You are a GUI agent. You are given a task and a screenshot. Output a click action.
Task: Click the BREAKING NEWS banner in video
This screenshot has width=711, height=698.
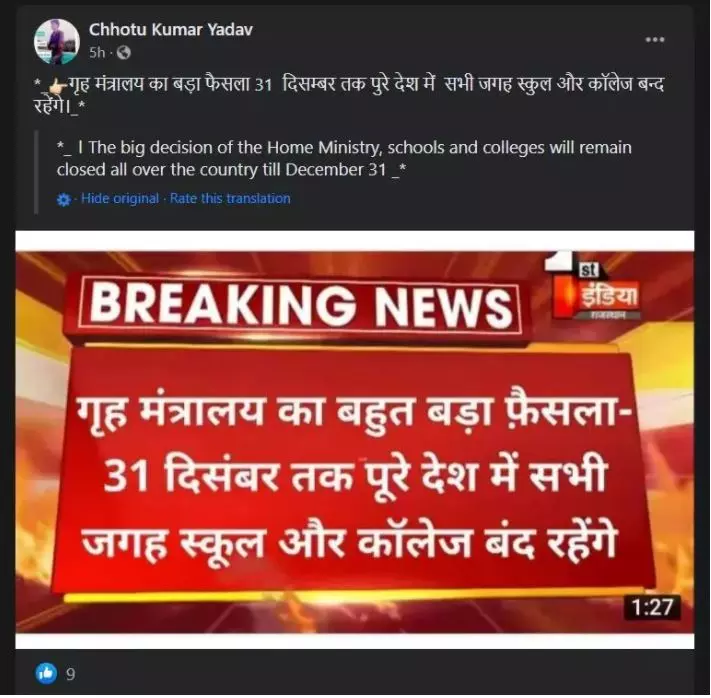pos(300,304)
